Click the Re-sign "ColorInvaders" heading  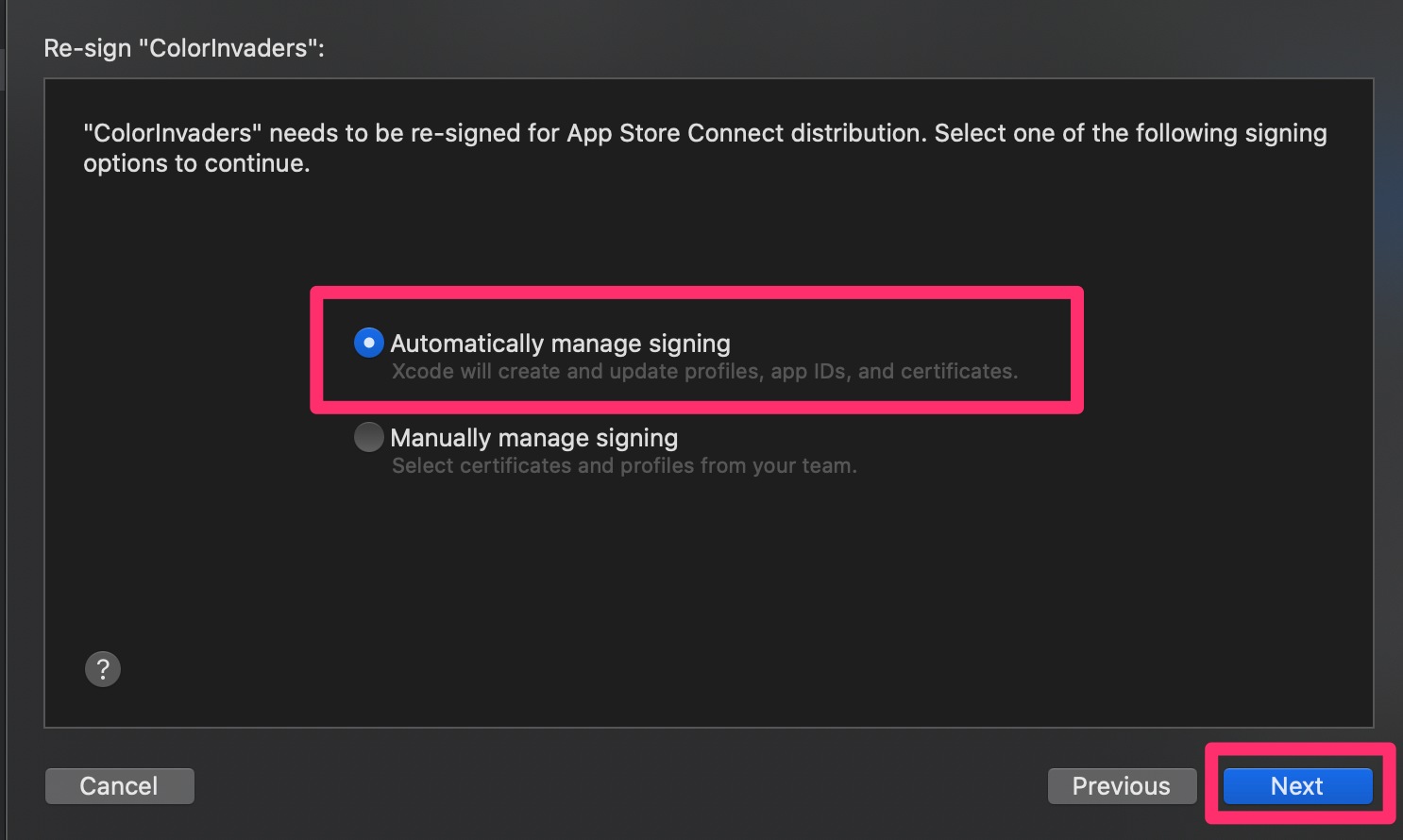click(184, 48)
